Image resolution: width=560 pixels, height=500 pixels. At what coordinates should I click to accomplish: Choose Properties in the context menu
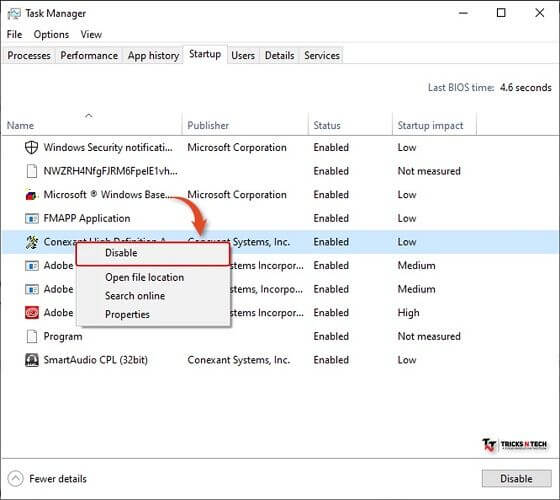pos(127,314)
